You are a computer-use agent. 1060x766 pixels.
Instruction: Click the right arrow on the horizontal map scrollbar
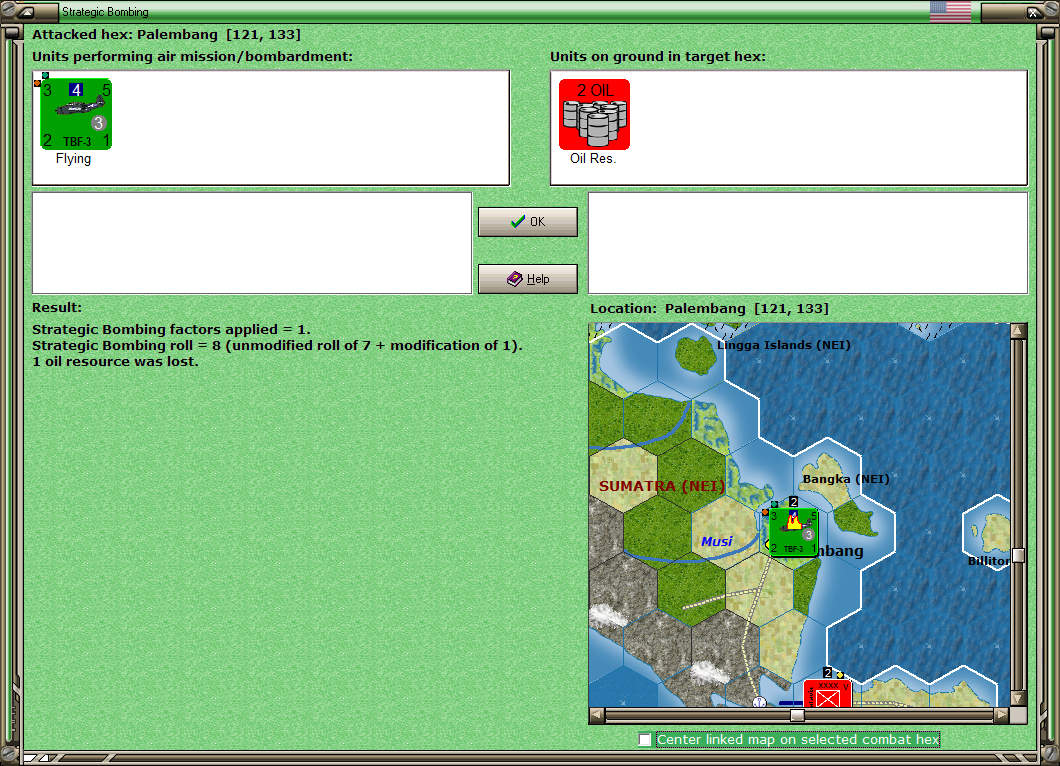click(x=1003, y=715)
